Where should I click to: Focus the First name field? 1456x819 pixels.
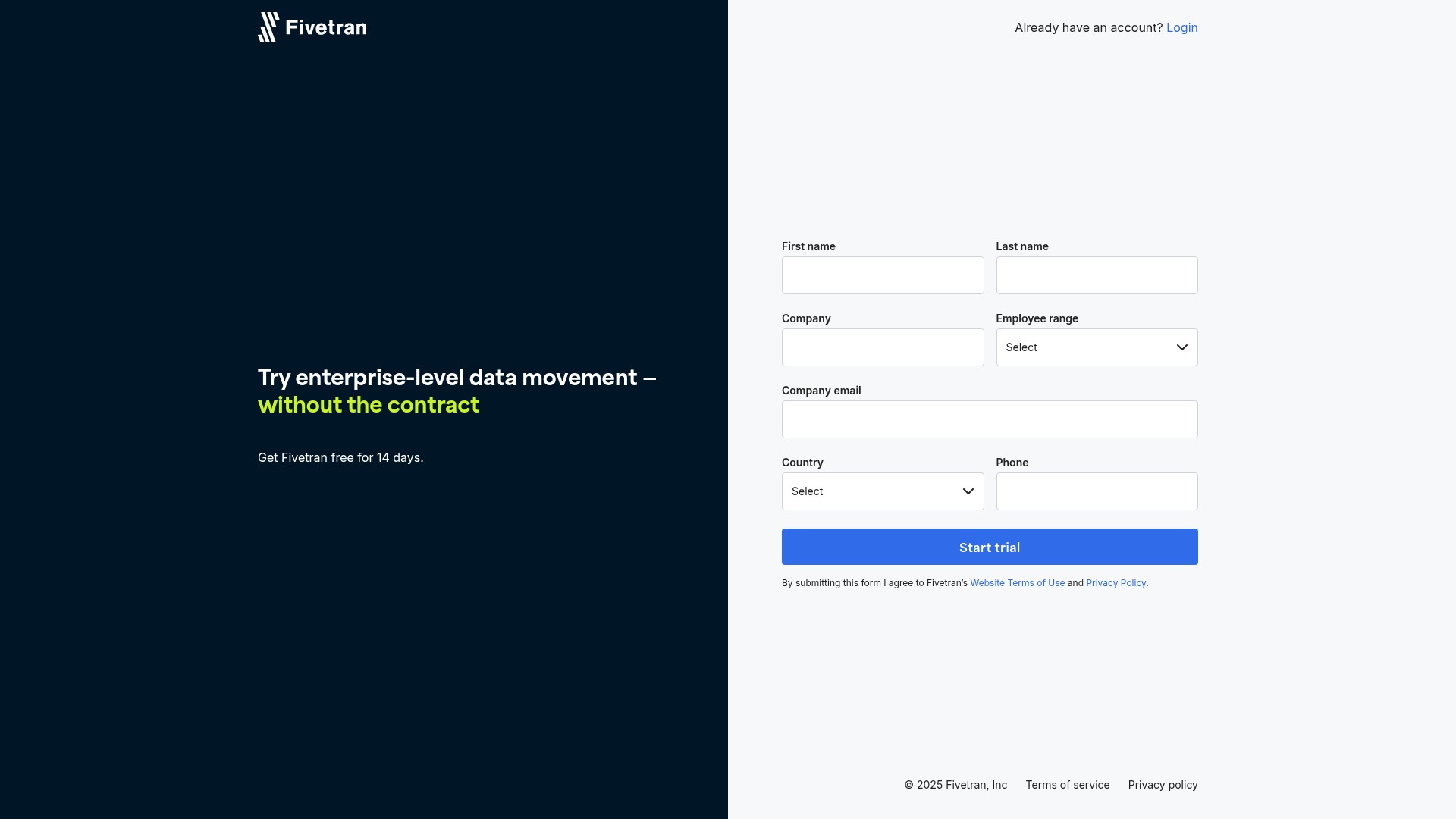883,275
